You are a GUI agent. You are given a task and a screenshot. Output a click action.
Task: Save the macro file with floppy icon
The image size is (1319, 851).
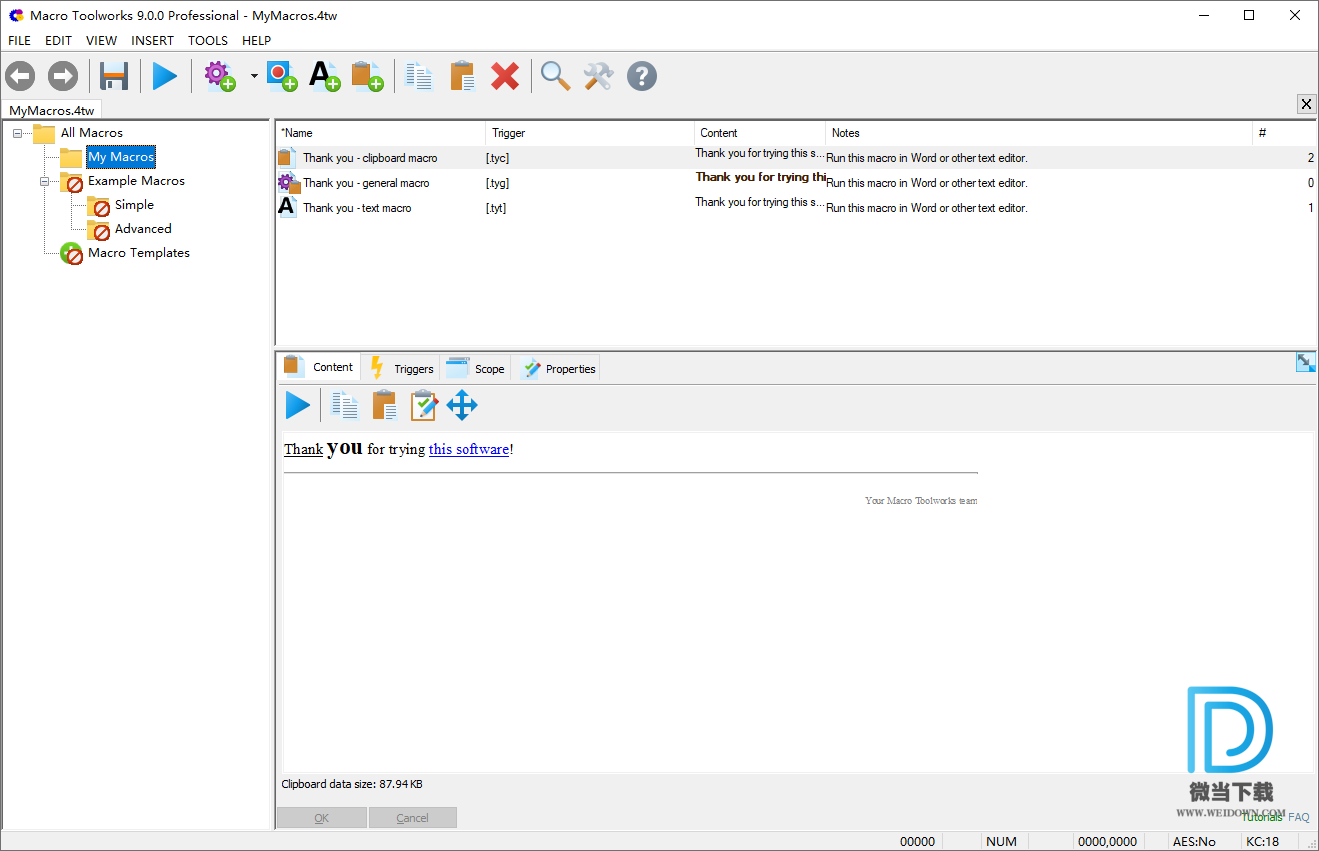pos(114,76)
